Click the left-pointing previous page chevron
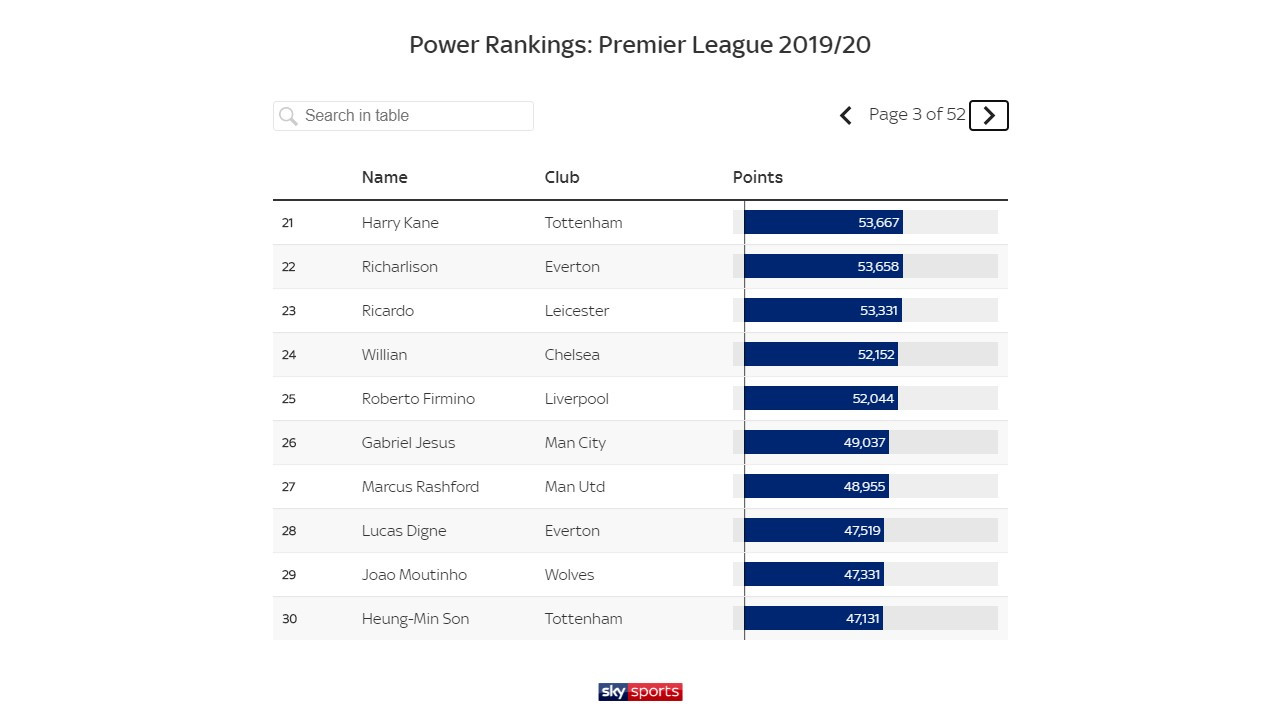 [845, 115]
